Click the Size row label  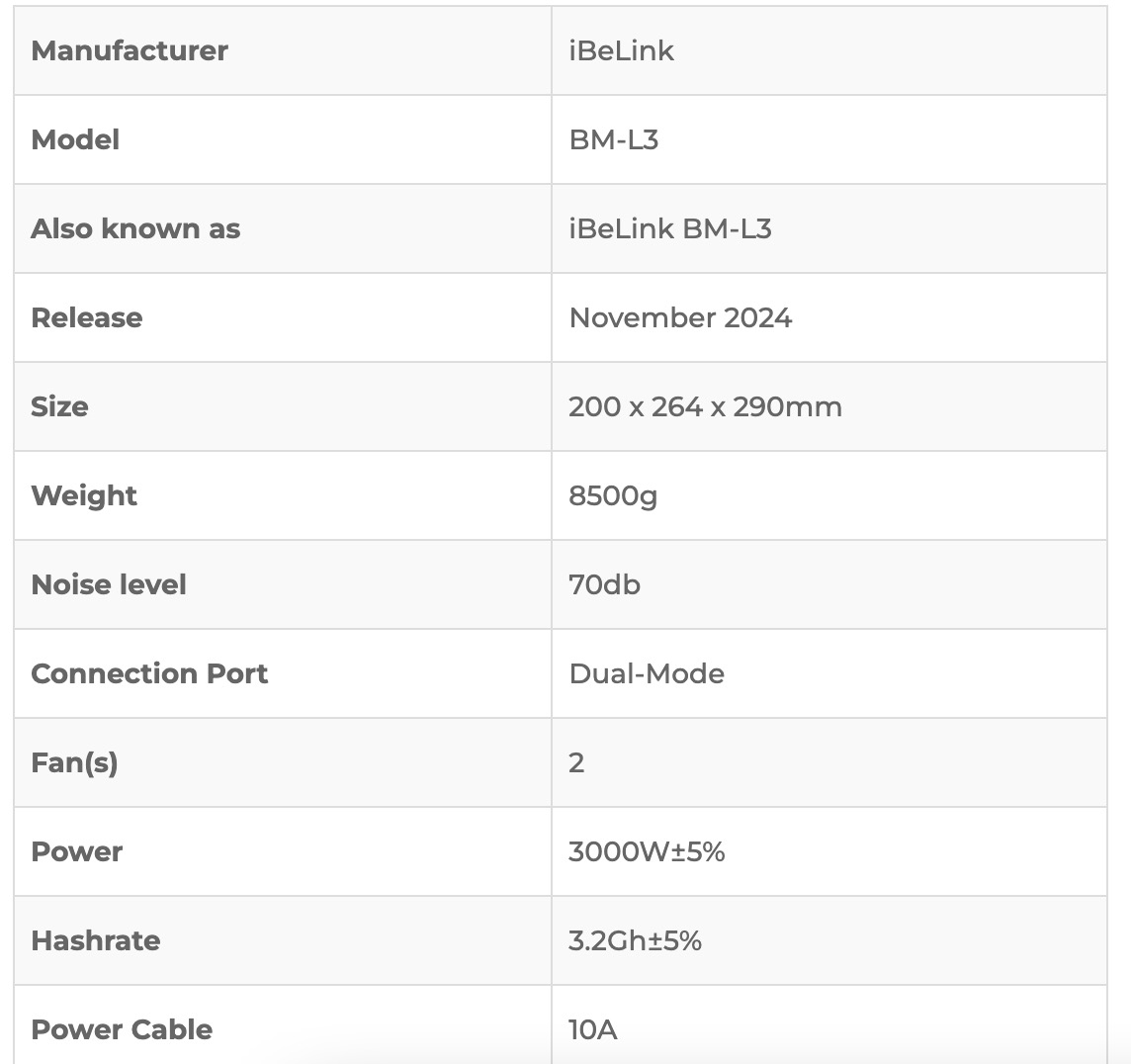pos(60,406)
